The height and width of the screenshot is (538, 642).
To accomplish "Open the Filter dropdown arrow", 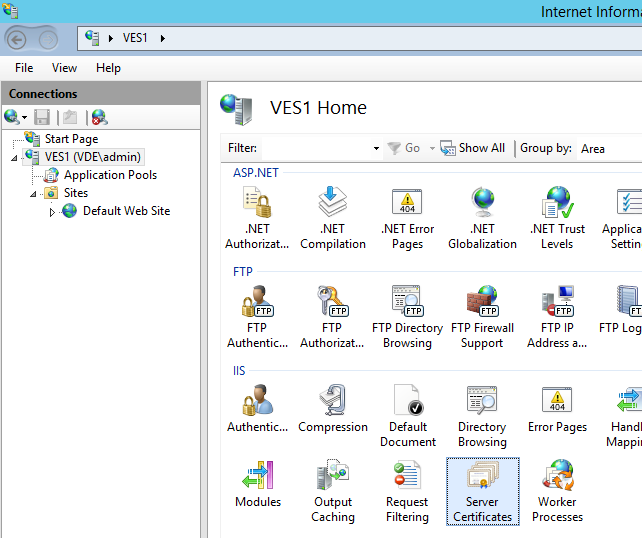I will pyautogui.click(x=376, y=148).
